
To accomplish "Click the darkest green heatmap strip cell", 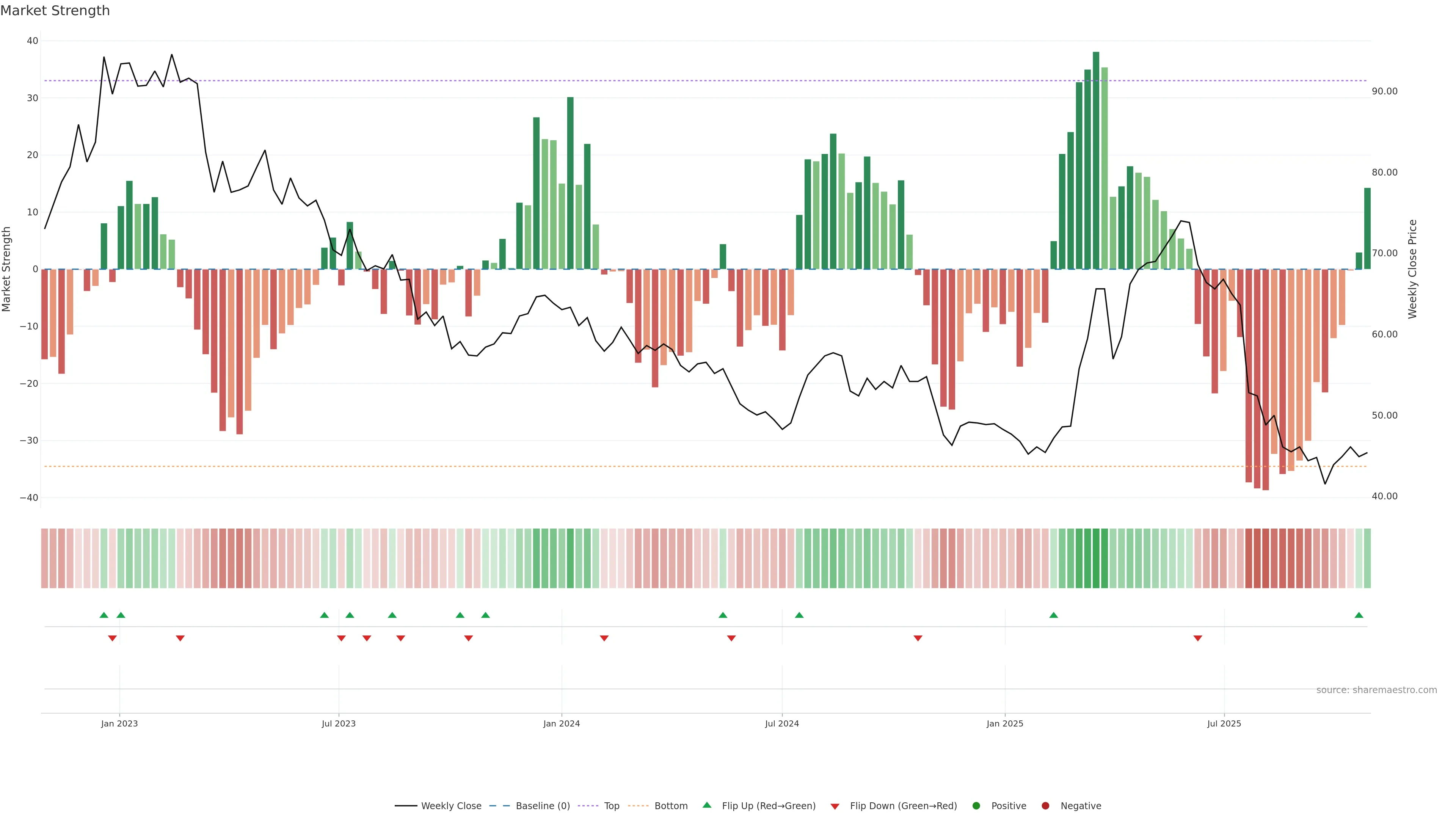I will pos(1096,558).
